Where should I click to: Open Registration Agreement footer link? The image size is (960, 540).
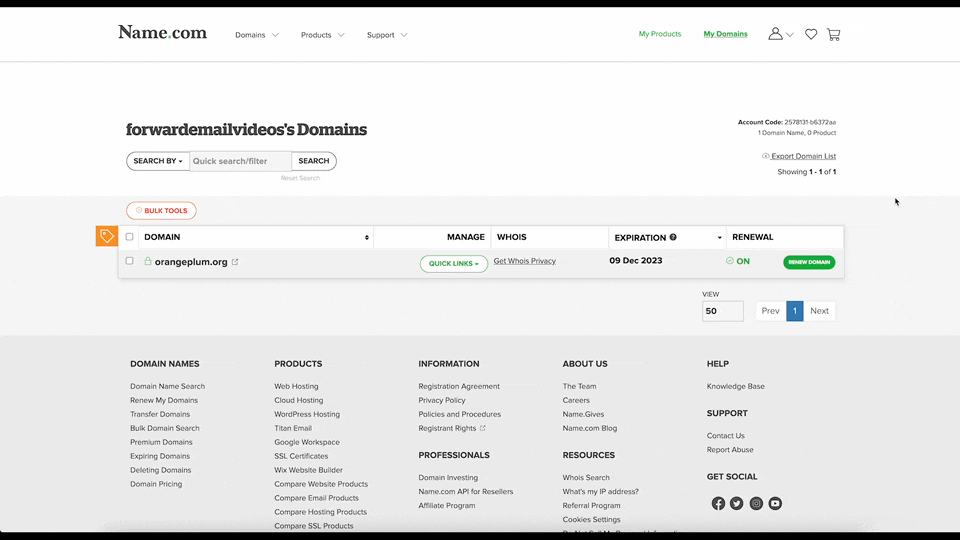point(459,386)
